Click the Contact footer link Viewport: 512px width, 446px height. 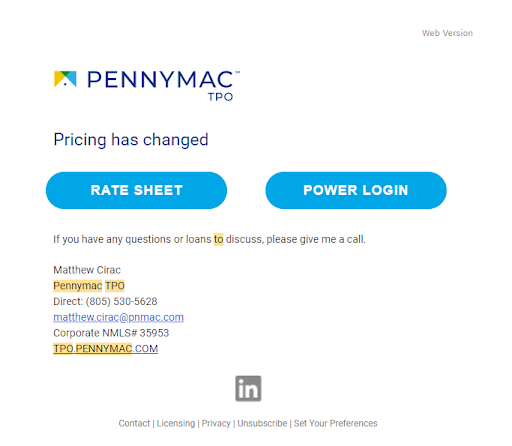tap(134, 423)
